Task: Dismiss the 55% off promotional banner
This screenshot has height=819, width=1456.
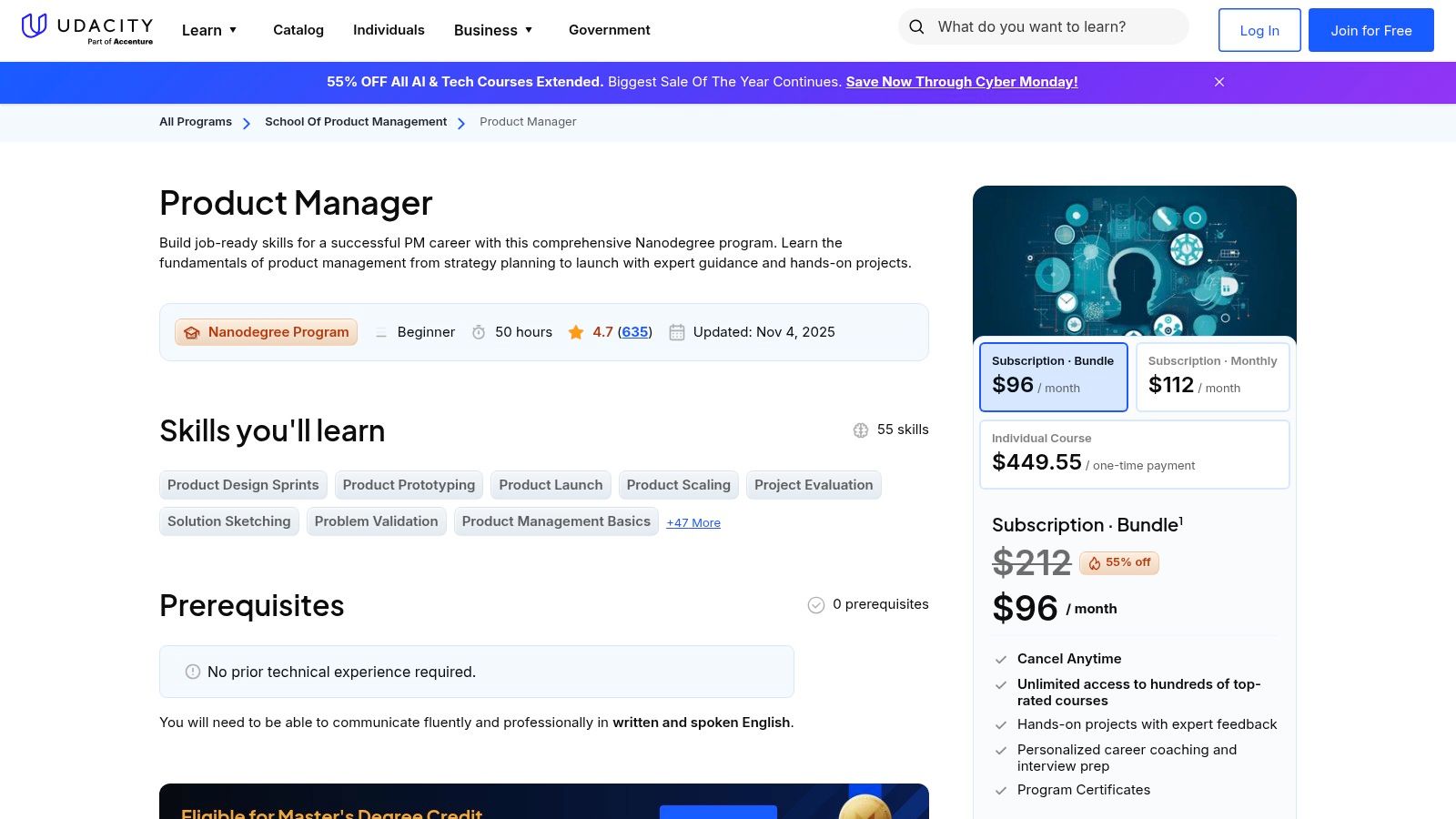Action: pos(1218,82)
